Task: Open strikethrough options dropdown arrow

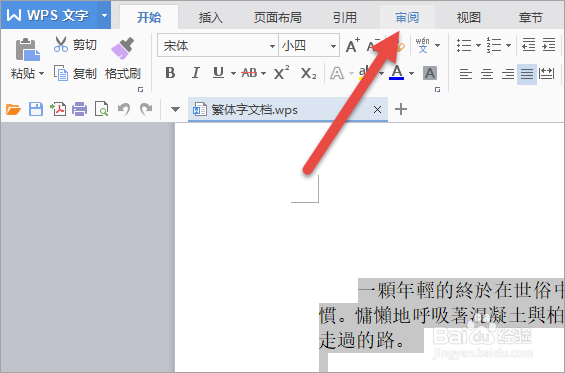Action: point(263,74)
